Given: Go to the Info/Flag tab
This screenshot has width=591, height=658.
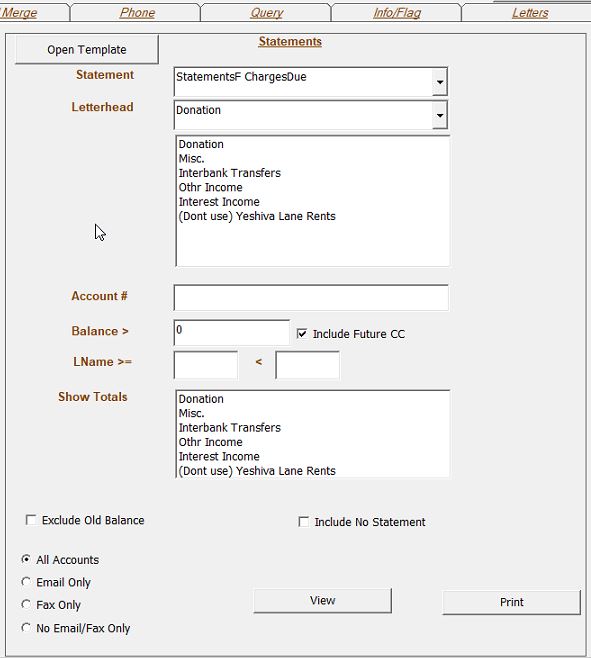Looking at the screenshot, I should point(397,13).
